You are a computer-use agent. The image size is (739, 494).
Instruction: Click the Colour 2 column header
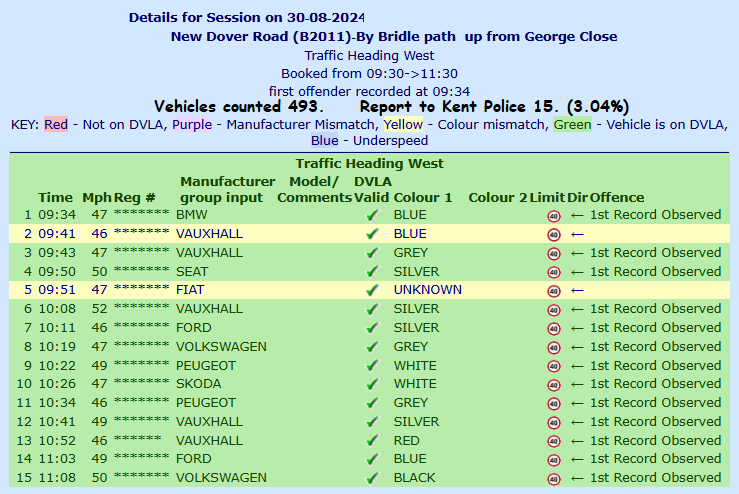pyautogui.click(x=498, y=198)
